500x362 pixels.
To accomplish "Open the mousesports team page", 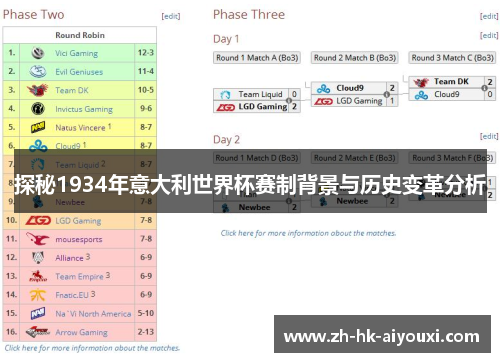I will (x=79, y=240).
